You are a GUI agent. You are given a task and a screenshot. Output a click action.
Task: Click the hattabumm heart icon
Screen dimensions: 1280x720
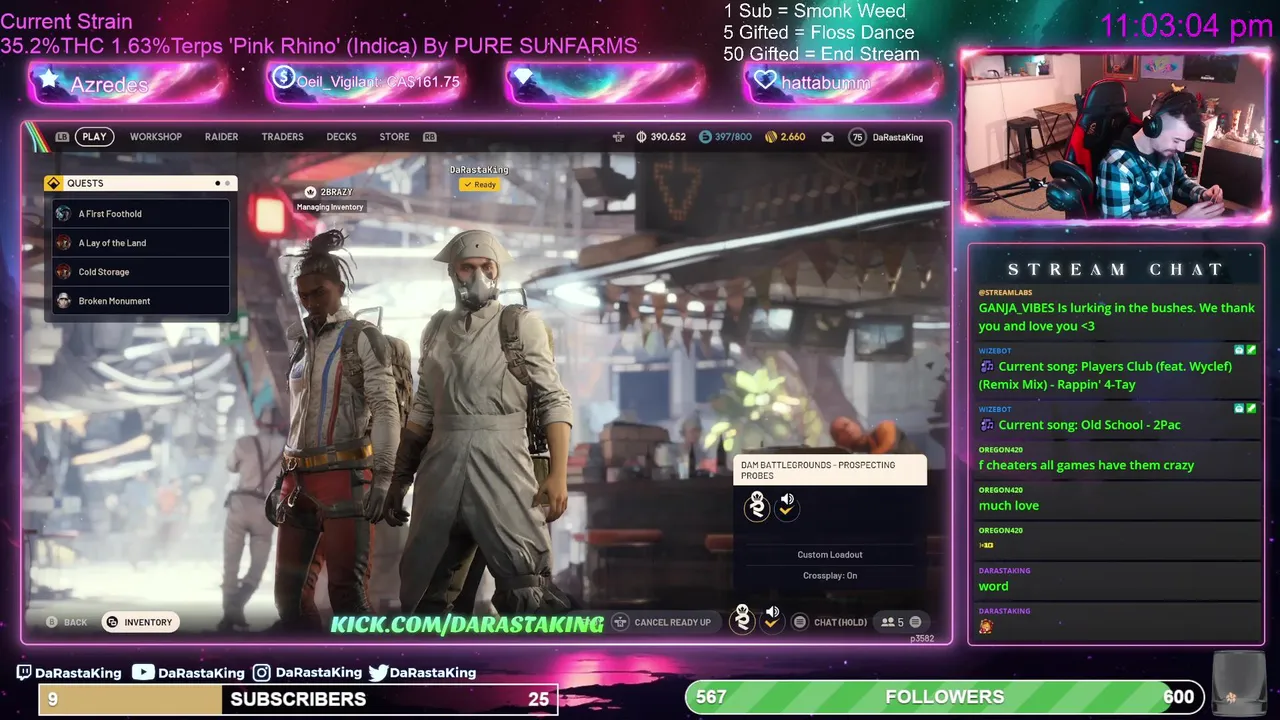click(765, 79)
